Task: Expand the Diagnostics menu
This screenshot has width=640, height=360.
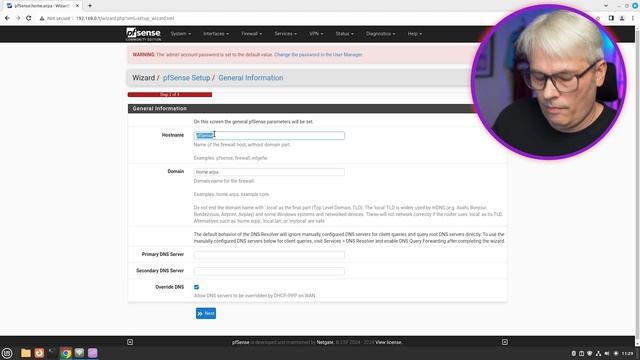Action: click(380, 34)
